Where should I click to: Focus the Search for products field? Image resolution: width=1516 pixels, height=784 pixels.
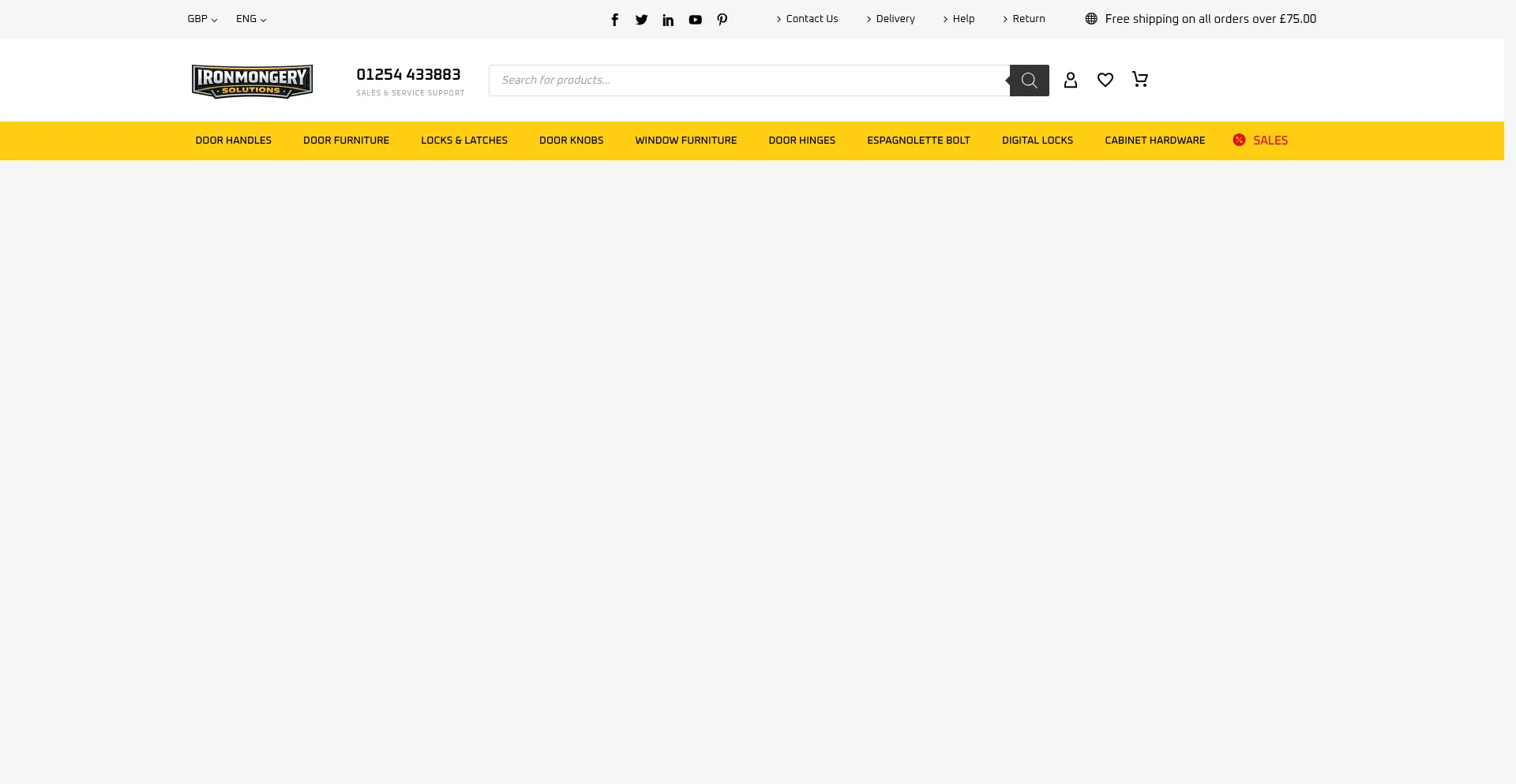pos(749,81)
